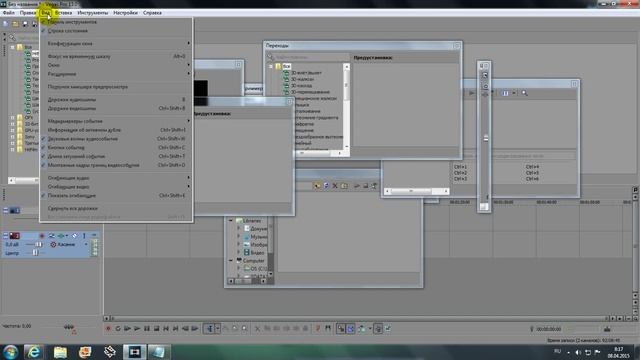Toggle the Enable Snapping icon
Screen dimensions: 640x360
coord(341,329)
